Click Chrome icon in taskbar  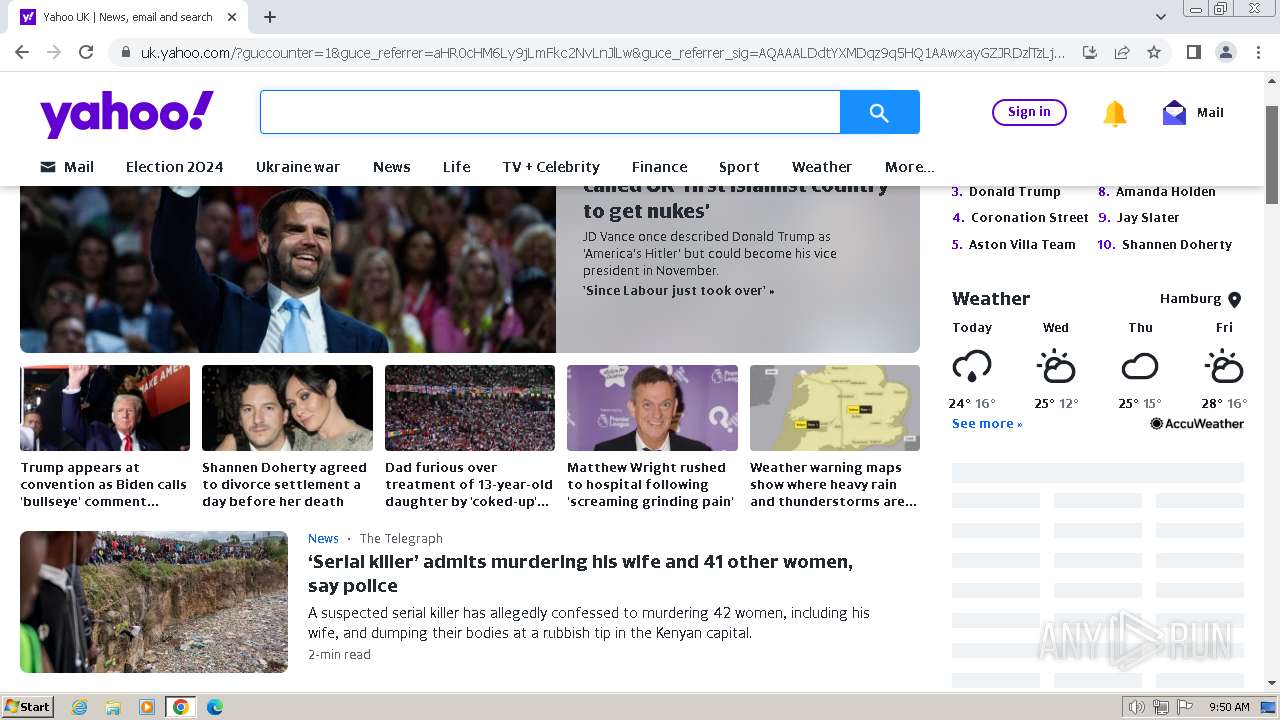tap(181, 707)
